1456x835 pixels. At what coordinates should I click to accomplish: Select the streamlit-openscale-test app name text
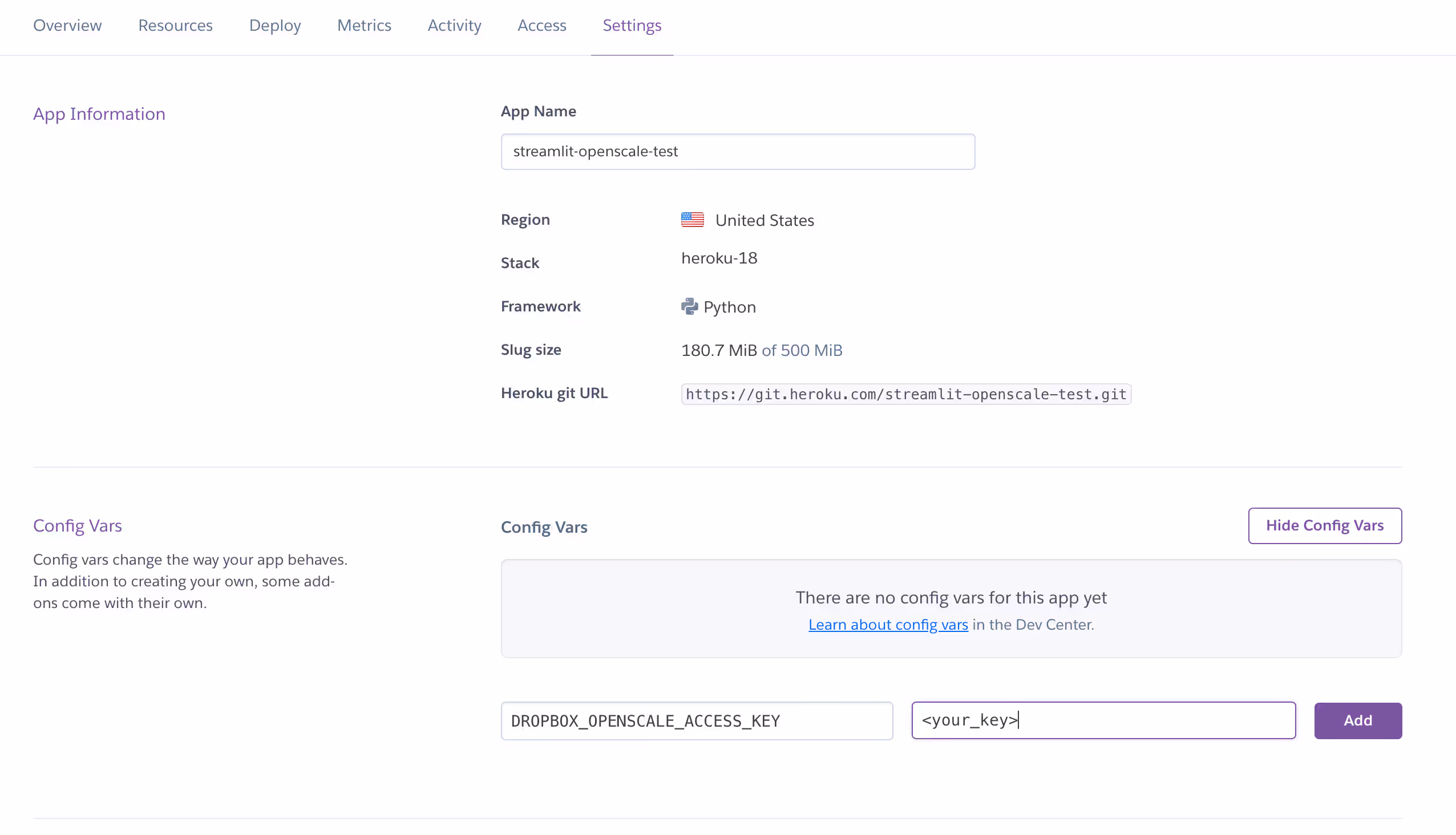point(595,151)
